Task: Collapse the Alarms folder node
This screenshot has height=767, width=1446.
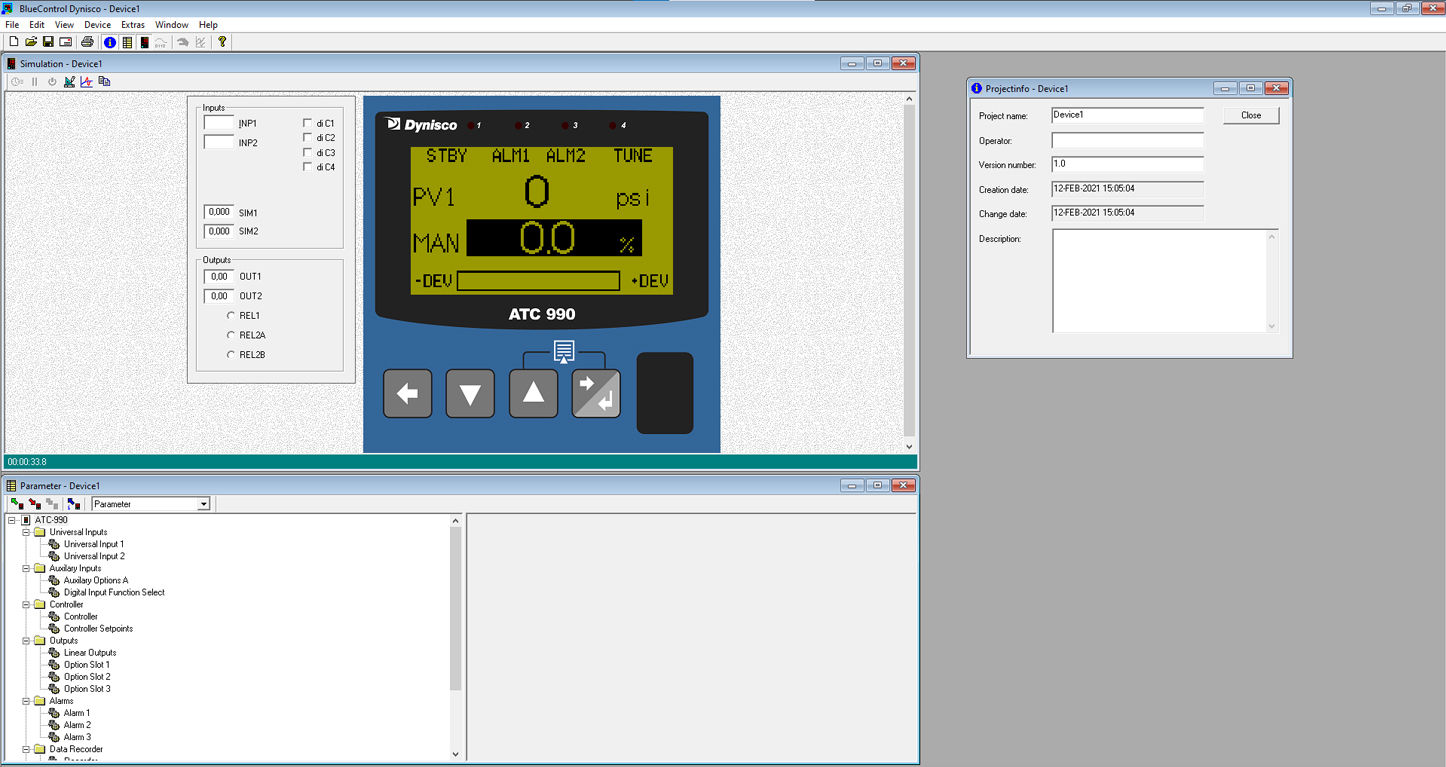Action: point(27,701)
